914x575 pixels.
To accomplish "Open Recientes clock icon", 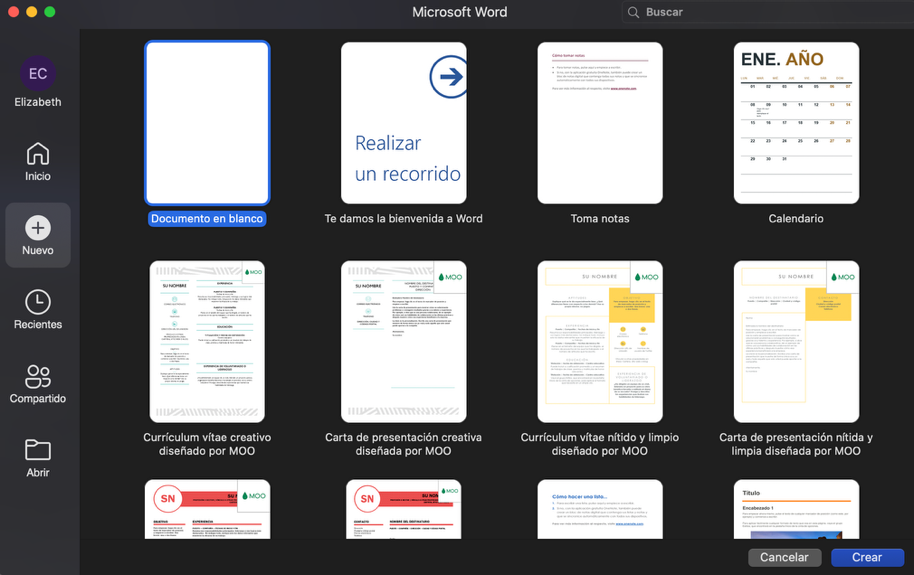I will coord(38,302).
